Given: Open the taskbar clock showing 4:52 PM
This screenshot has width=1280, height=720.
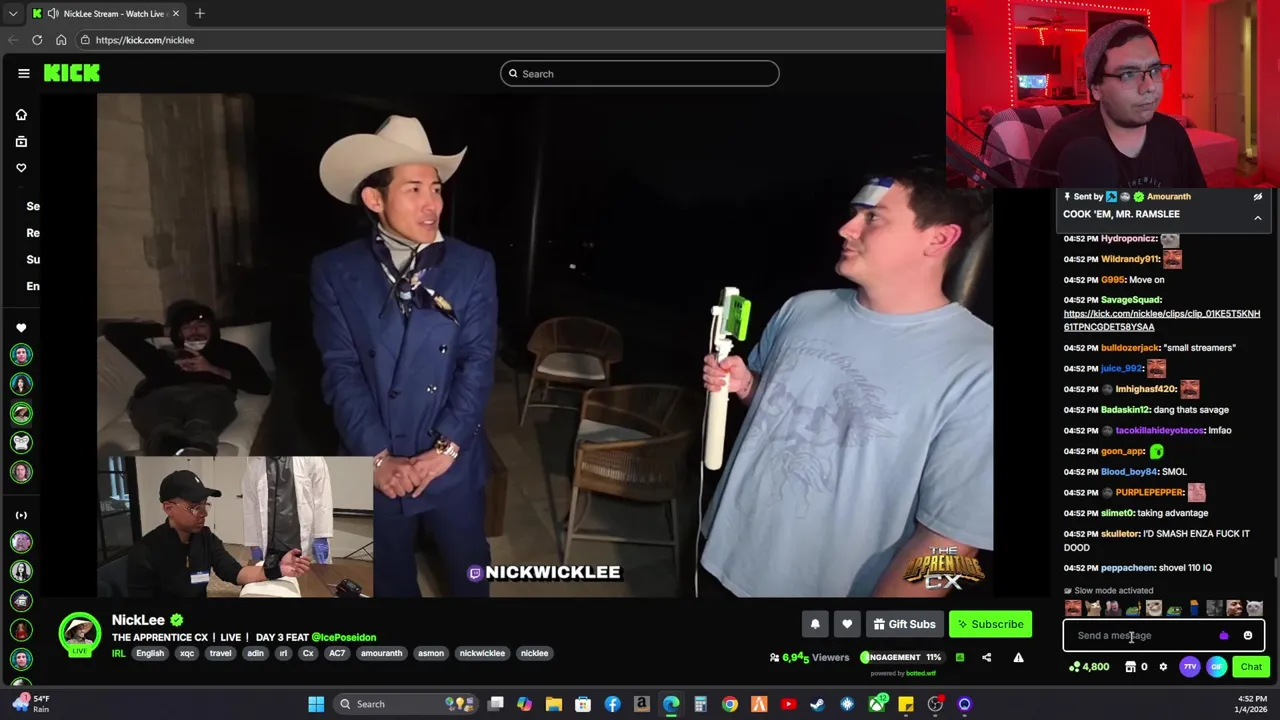Looking at the screenshot, I should click(x=1252, y=704).
